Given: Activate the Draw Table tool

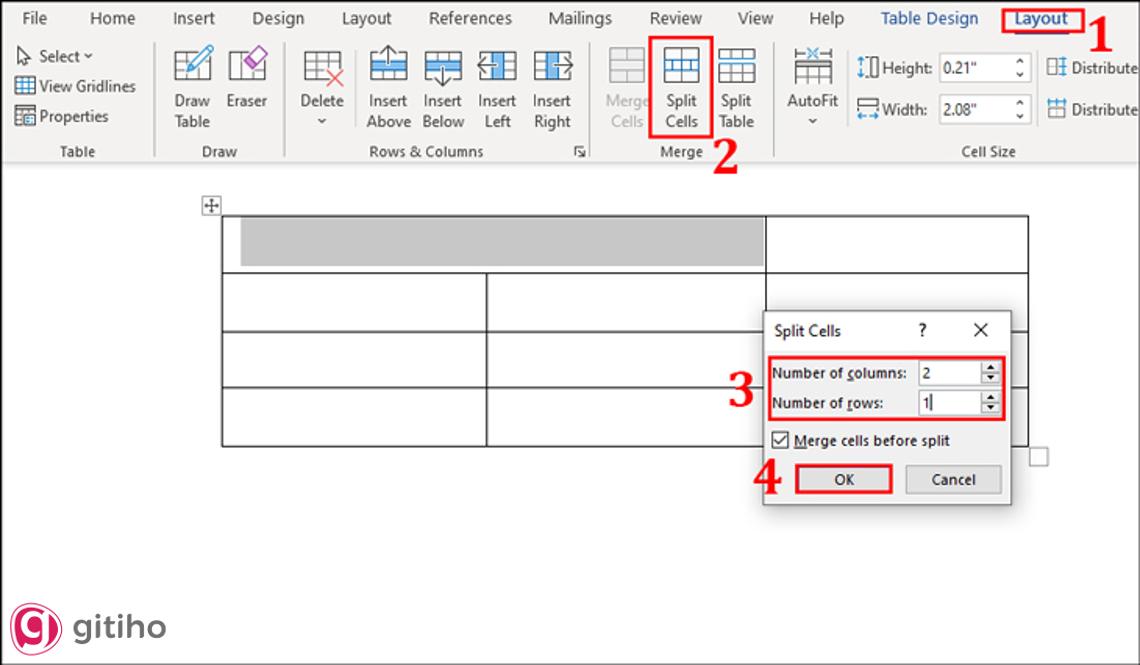Looking at the screenshot, I should click(x=193, y=88).
